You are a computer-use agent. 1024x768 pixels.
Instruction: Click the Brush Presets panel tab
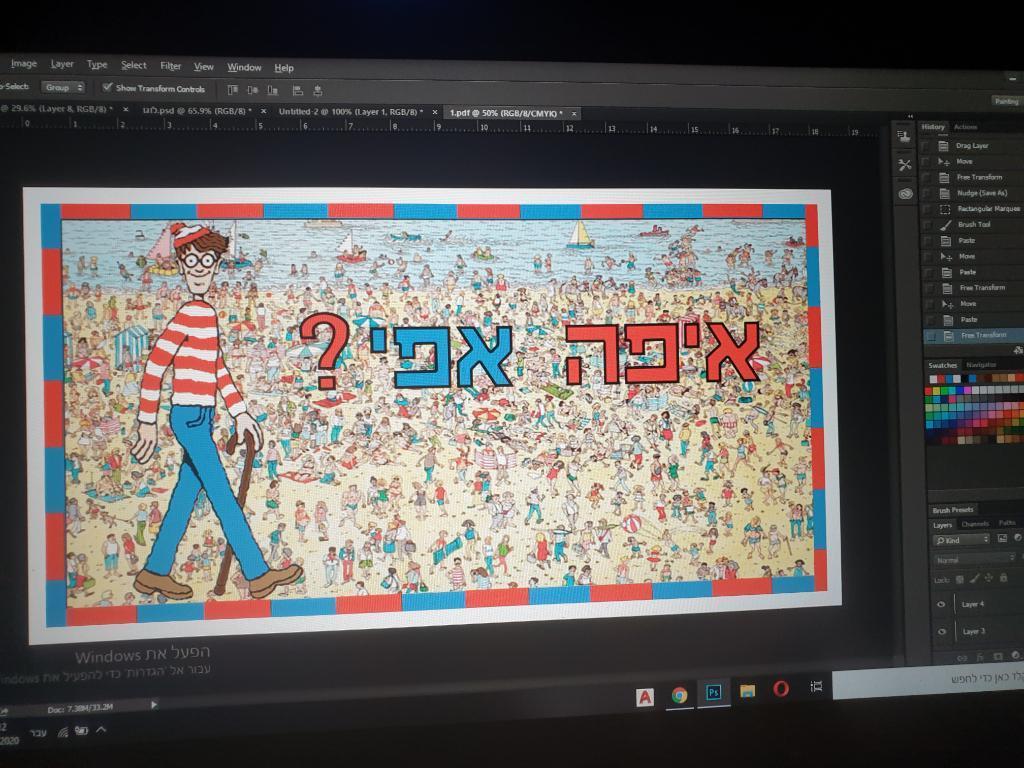[953, 510]
